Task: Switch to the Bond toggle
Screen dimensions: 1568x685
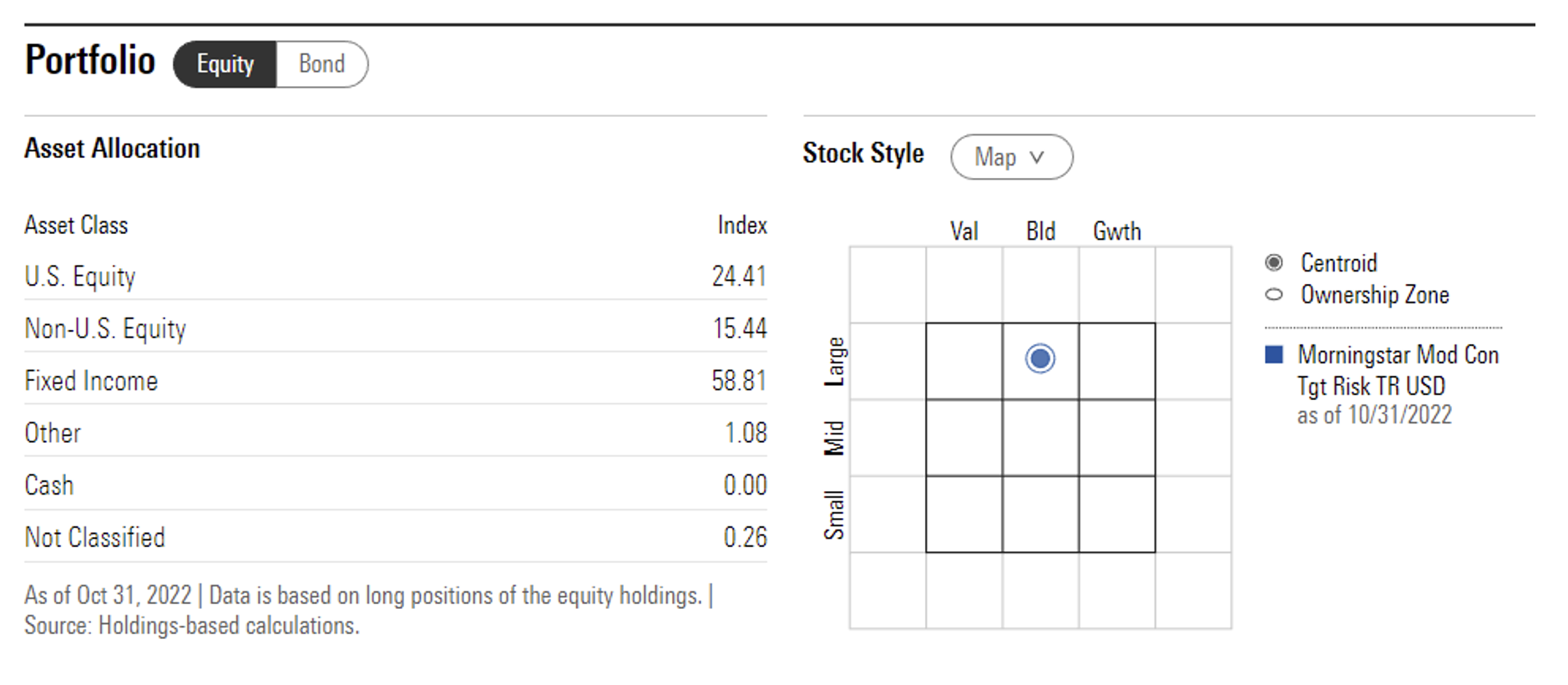Action: click(x=321, y=64)
